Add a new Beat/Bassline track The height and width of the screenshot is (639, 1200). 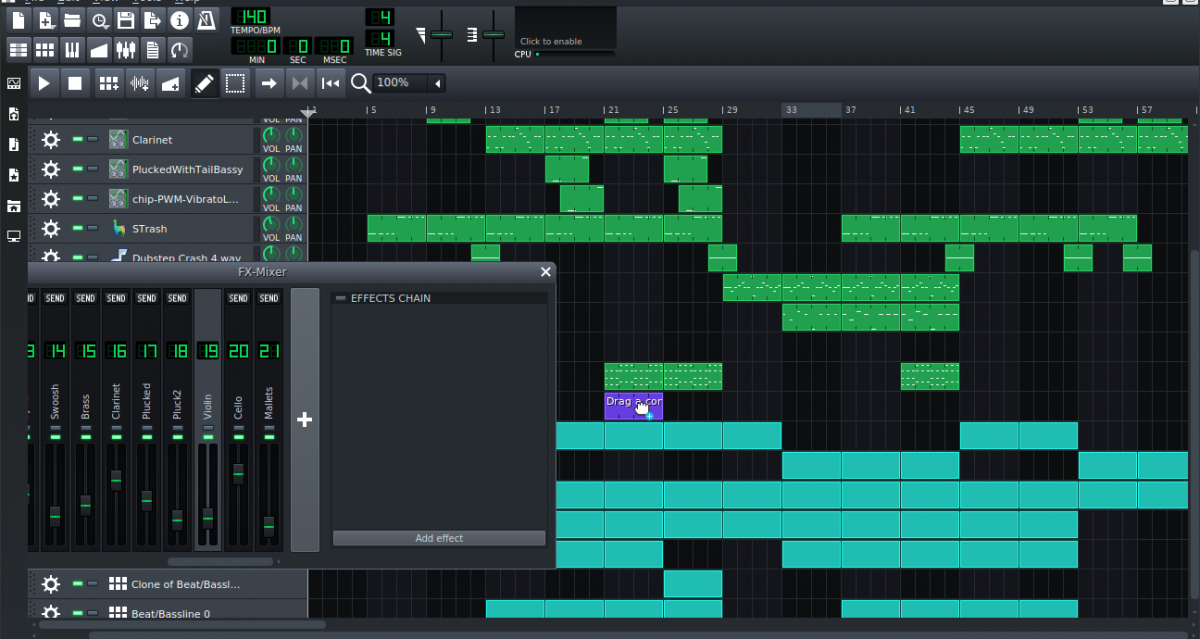coord(108,83)
